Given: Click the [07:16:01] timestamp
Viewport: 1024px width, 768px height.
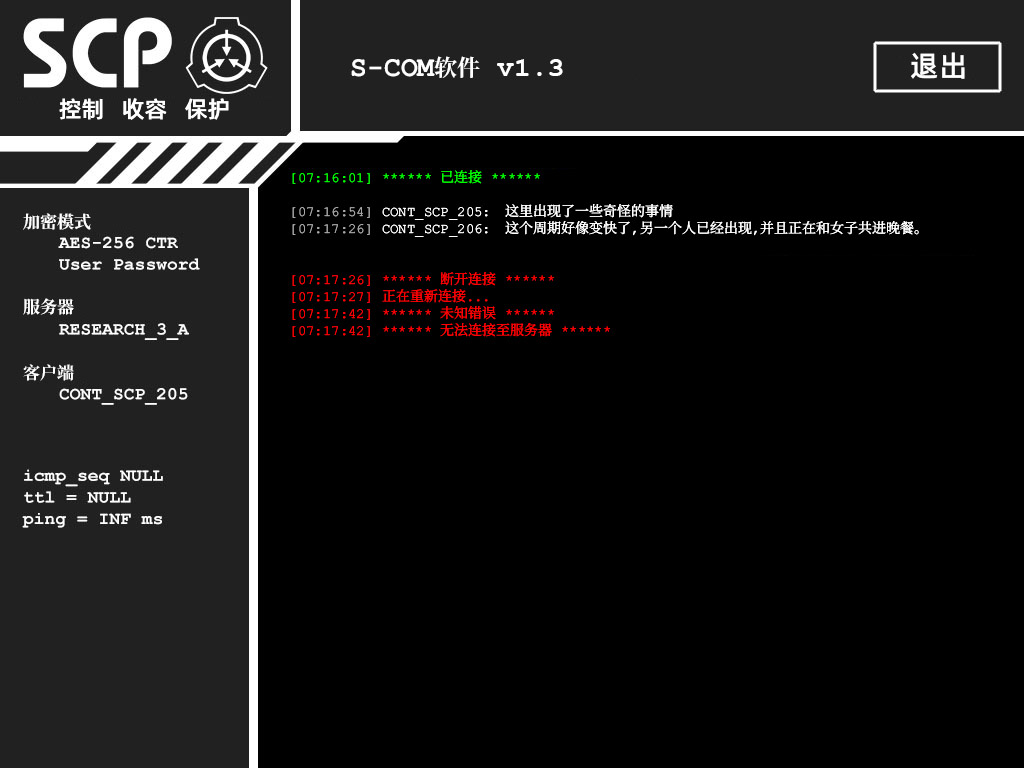Looking at the screenshot, I should point(331,178).
